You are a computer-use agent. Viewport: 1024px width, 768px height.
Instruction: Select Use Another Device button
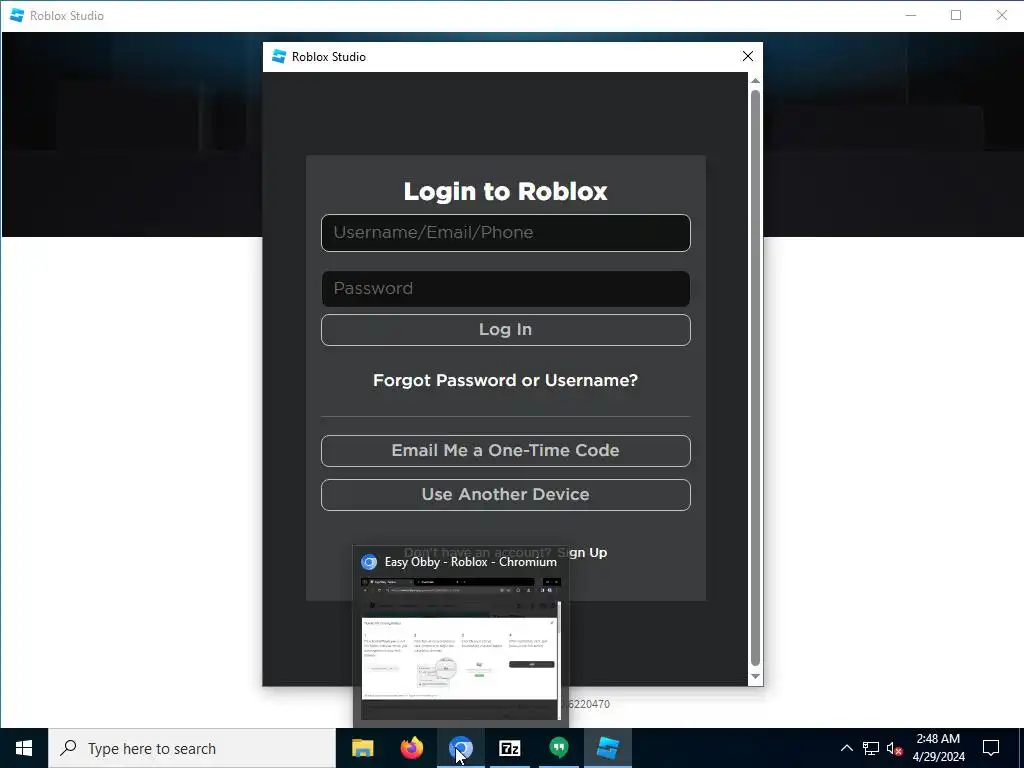(x=505, y=494)
